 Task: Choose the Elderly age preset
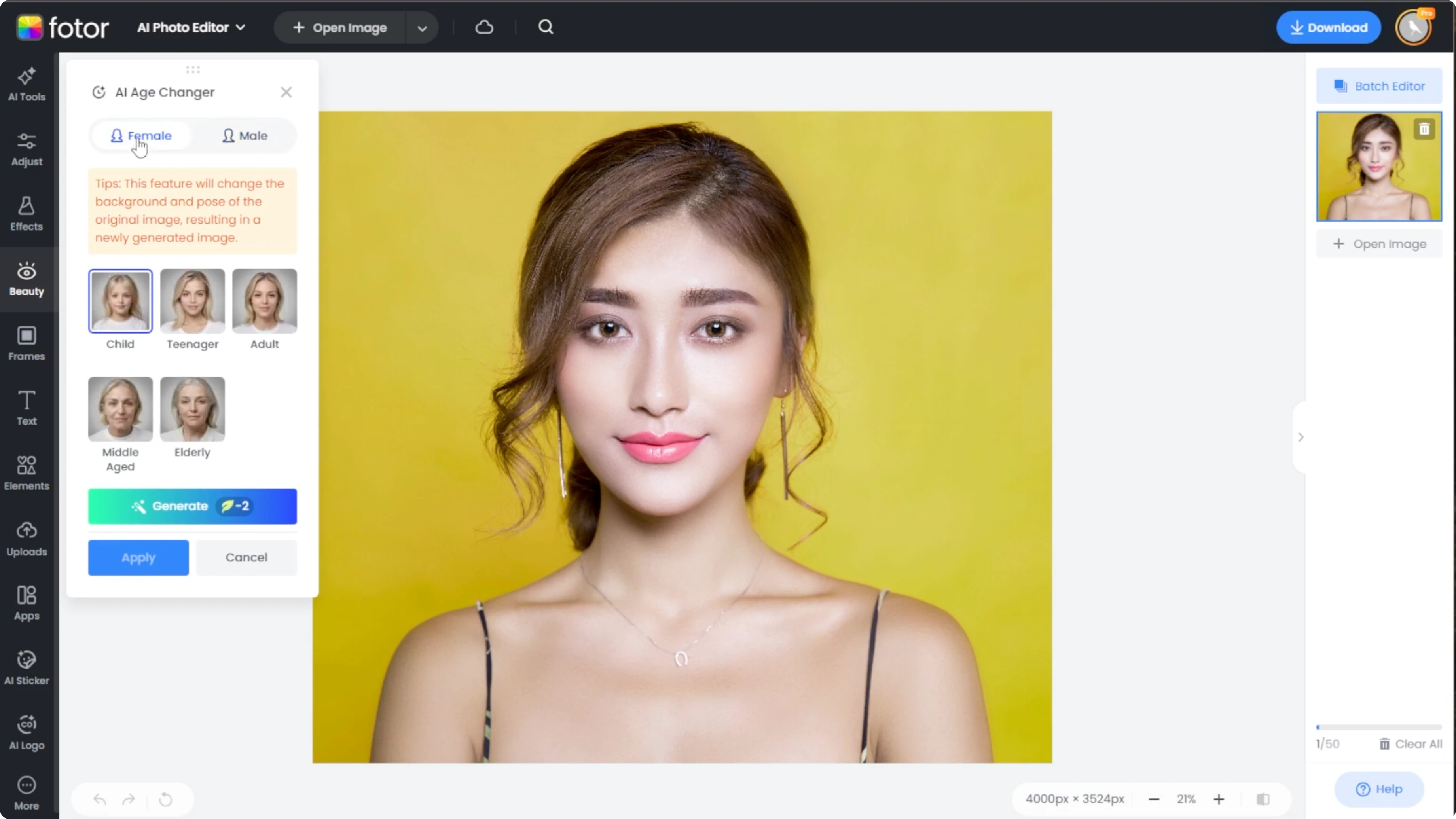pyautogui.click(x=192, y=409)
